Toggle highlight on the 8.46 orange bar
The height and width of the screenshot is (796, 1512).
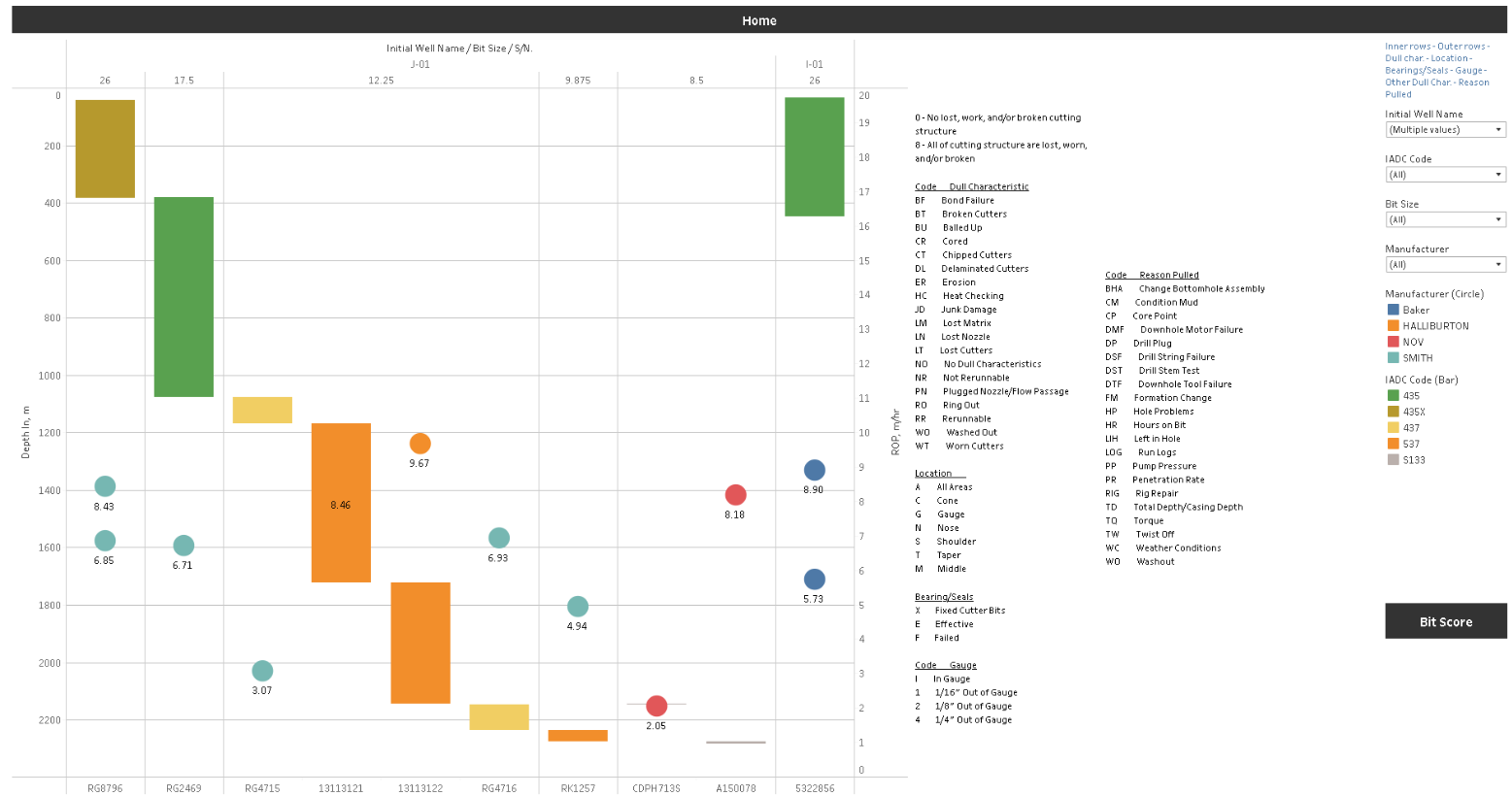tap(341, 502)
